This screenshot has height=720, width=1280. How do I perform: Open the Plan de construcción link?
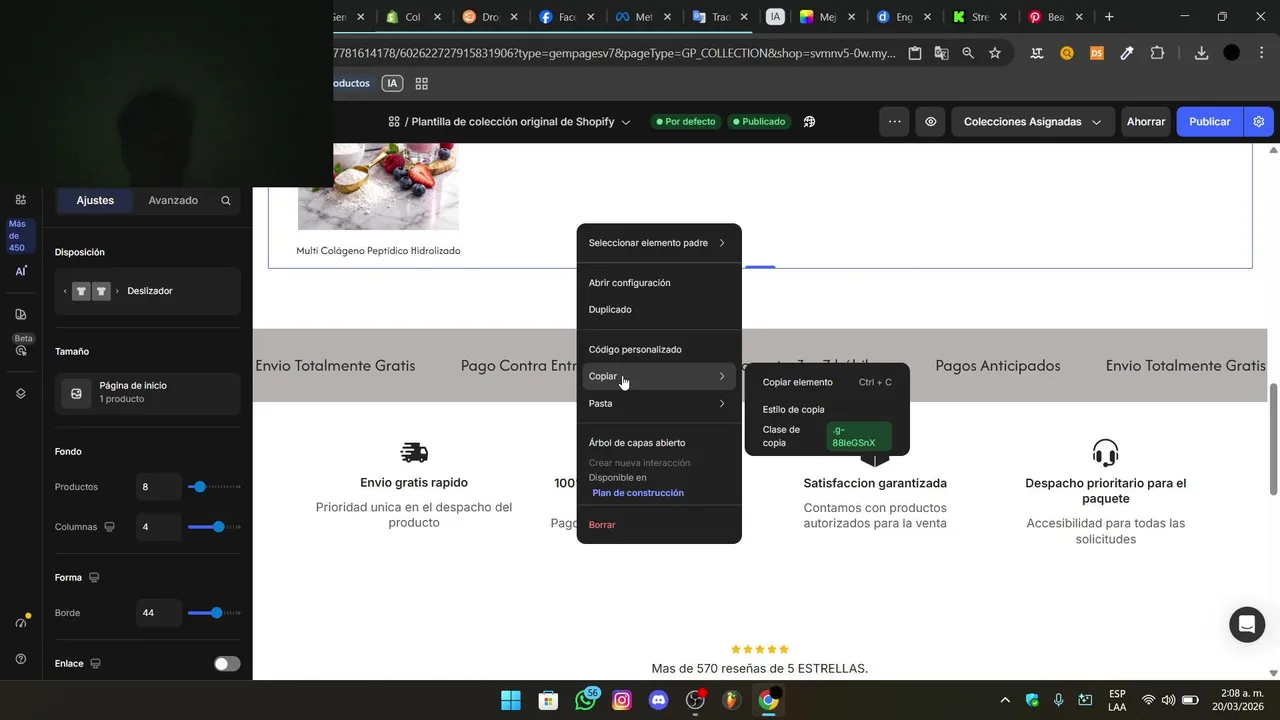(x=638, y=493)
